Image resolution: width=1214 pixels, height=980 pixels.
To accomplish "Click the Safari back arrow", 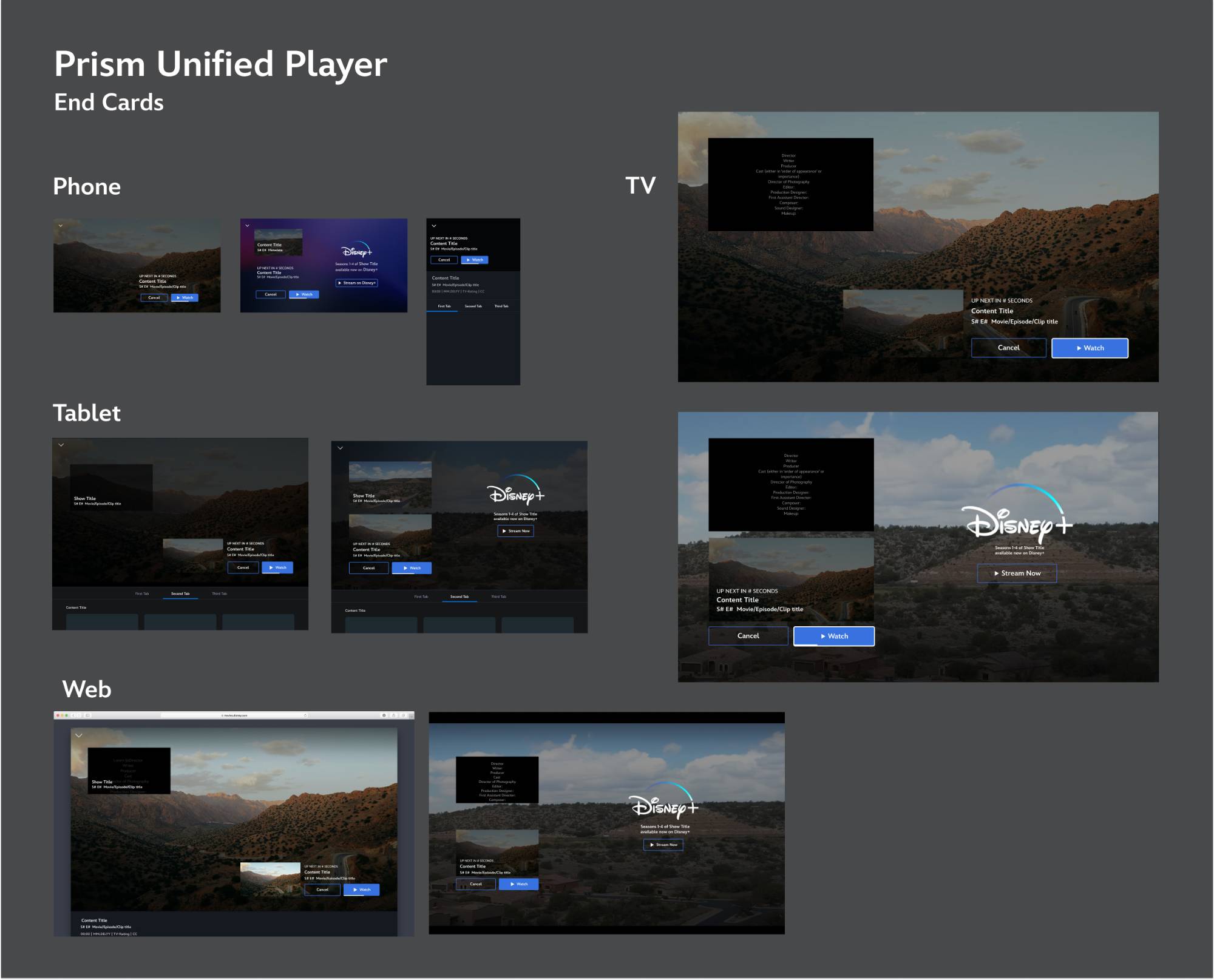I will click(73, 715).
